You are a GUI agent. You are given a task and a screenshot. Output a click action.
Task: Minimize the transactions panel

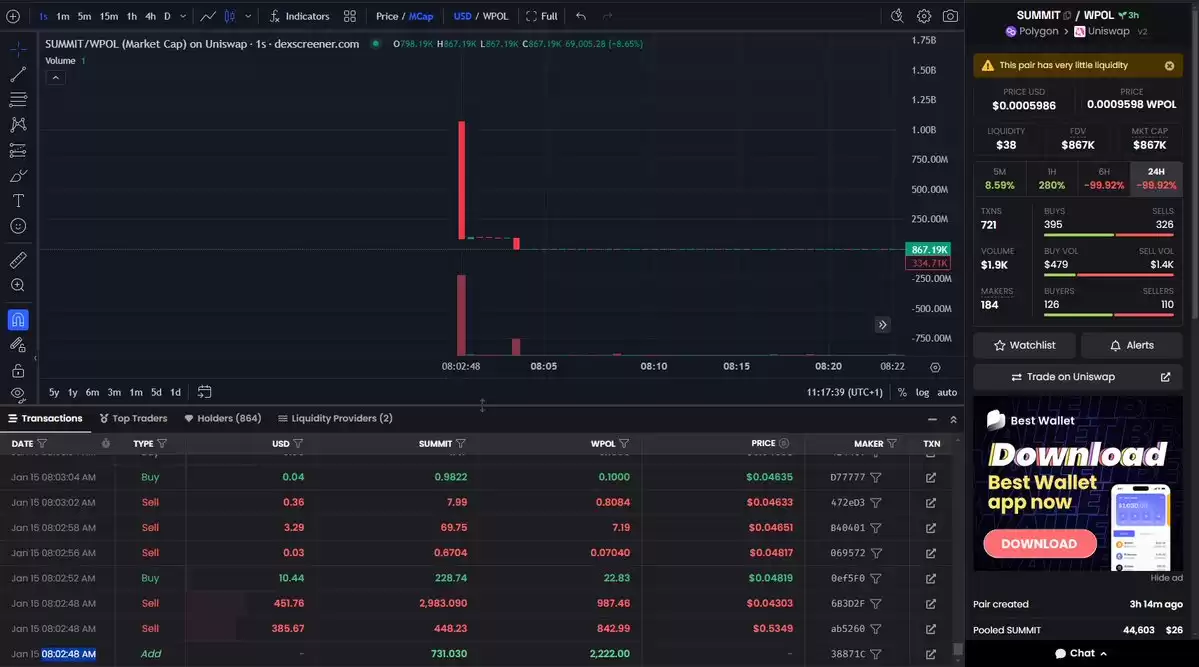pyautogui.click(x=932, y=419)
